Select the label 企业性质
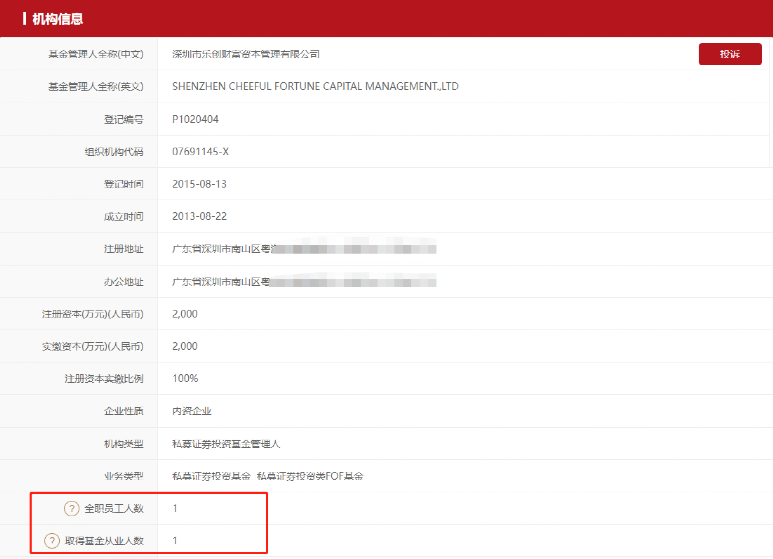This screenshot has height=559, width=773. (x=123, y=411)
